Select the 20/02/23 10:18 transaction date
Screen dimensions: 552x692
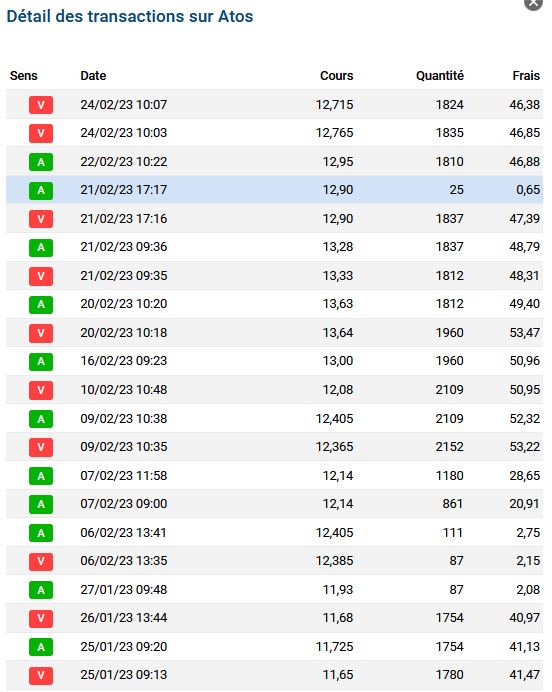124,333
